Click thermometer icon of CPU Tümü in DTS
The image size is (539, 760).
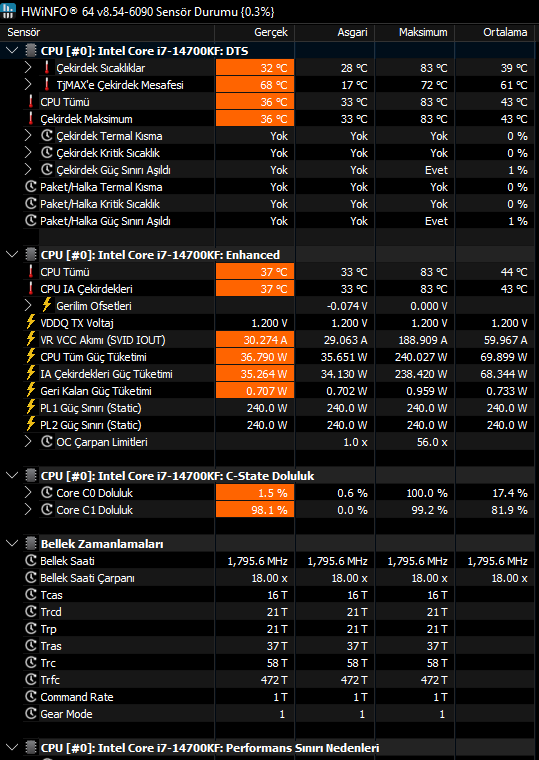pyautogui.click(x=31, y=102)
